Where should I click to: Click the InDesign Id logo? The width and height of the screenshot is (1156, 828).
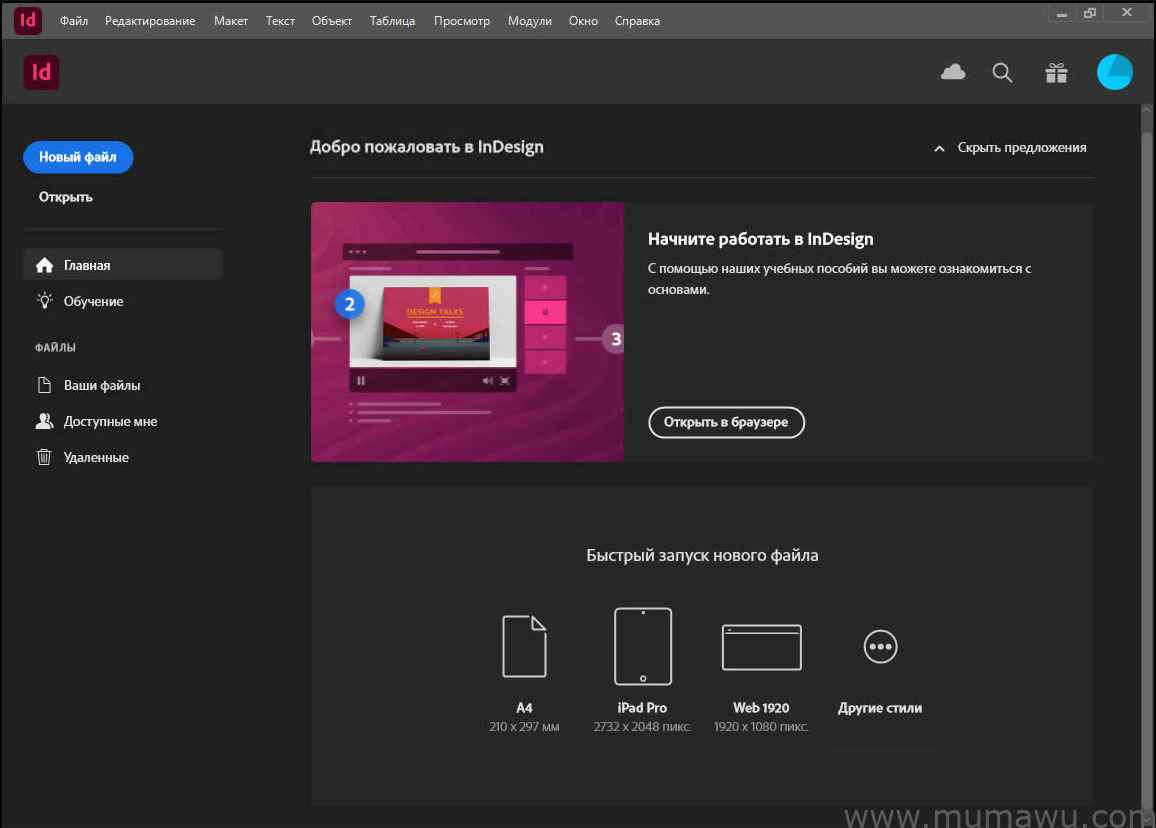click(x=41, y=72)
